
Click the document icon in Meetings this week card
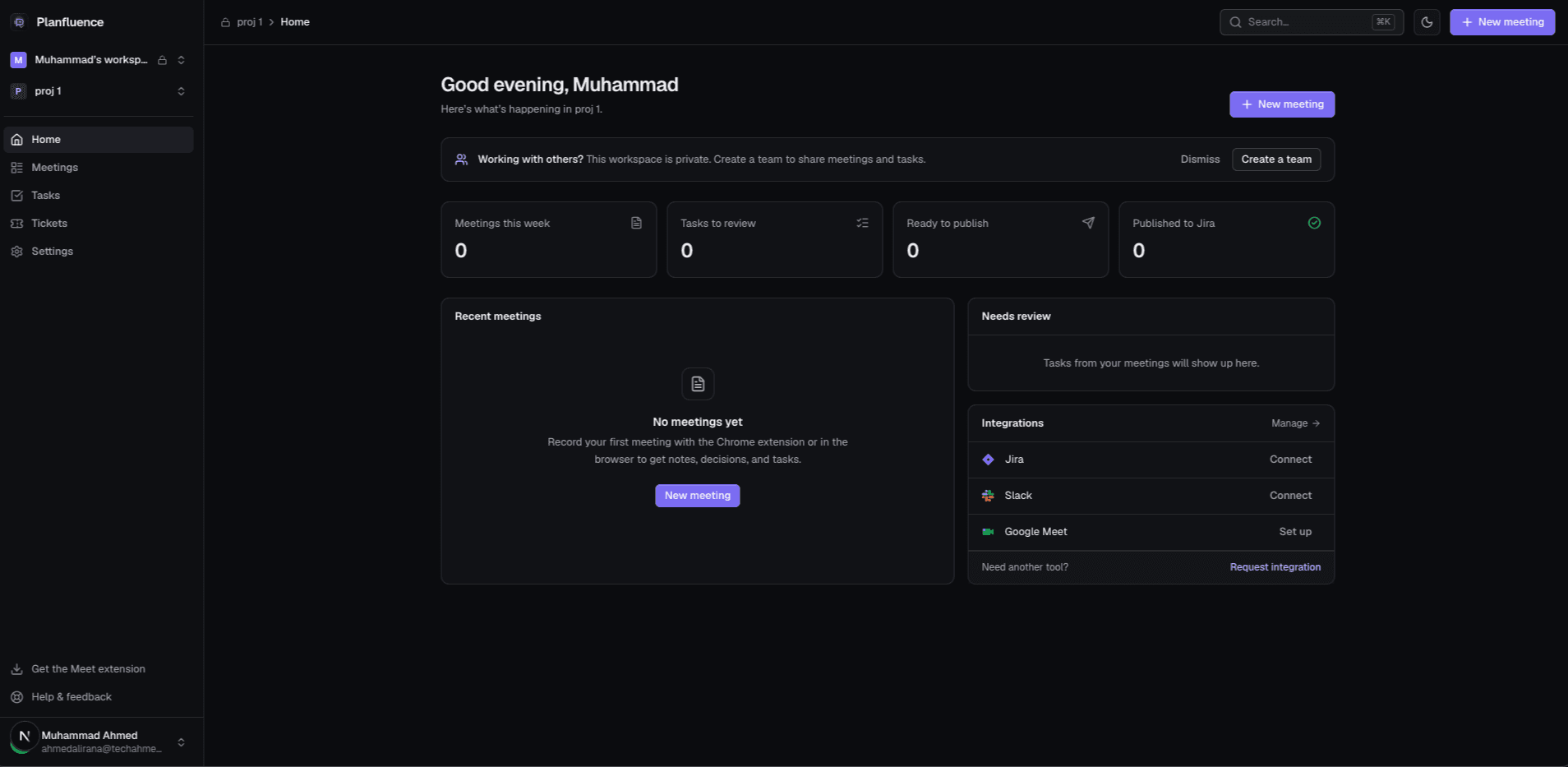click(x=636, y=223)
